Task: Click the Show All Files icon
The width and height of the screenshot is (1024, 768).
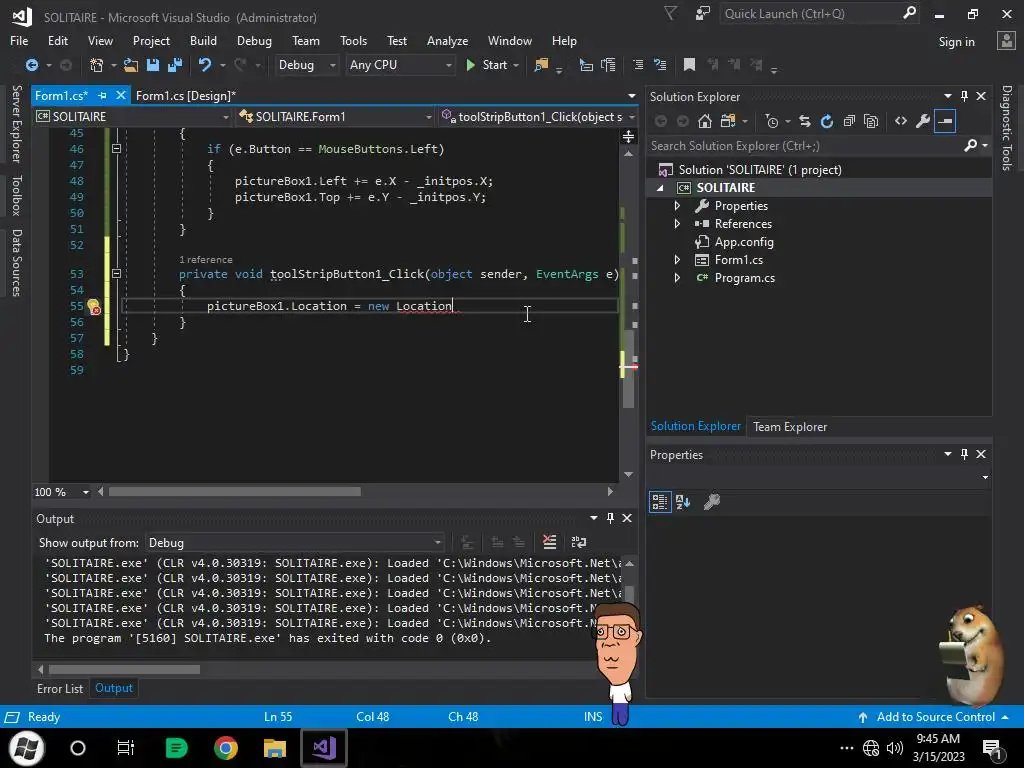Action: pyautogui.click(x=871, y=121)
